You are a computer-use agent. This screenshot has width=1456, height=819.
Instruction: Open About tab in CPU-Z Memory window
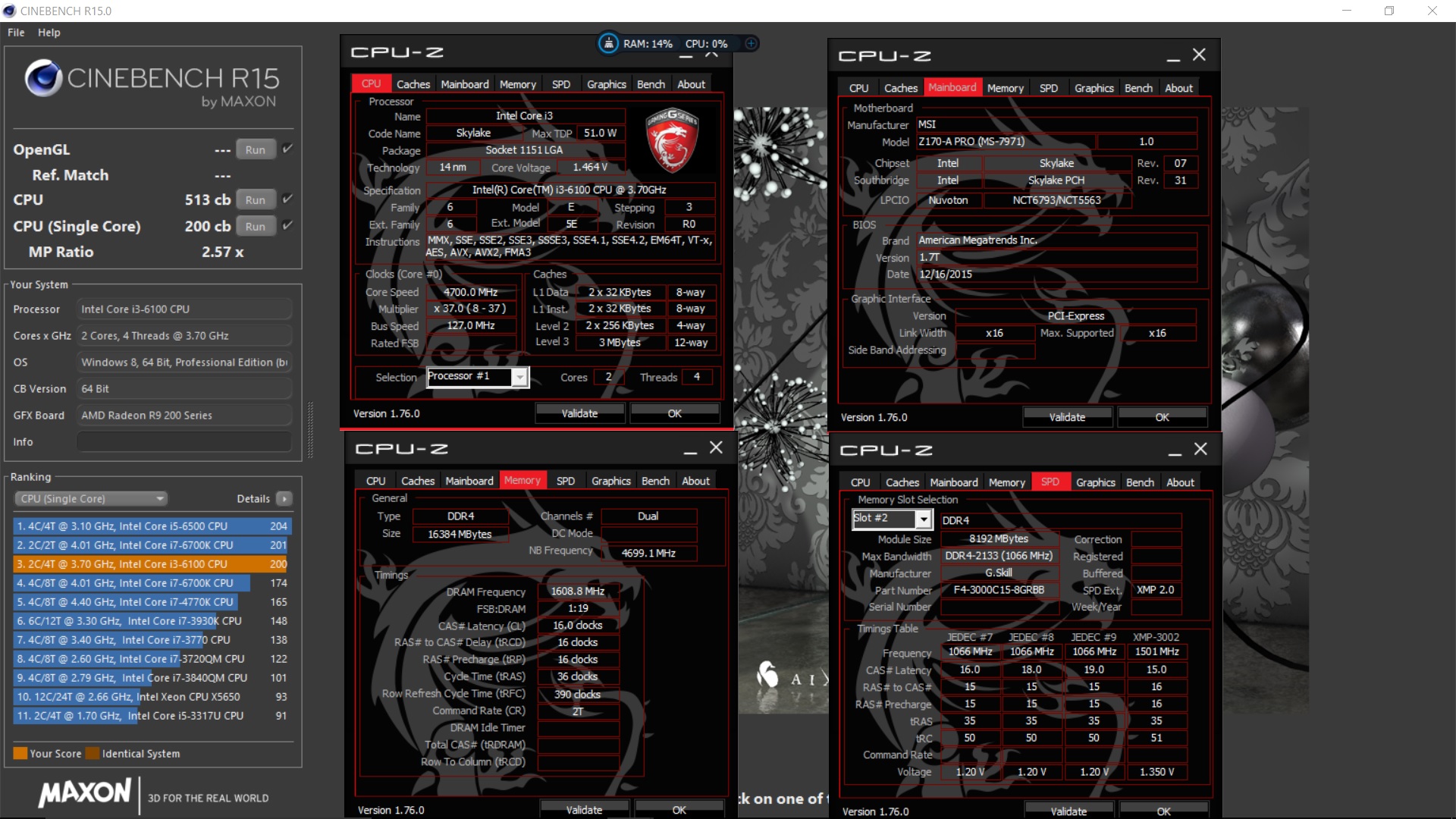point(695,481)
